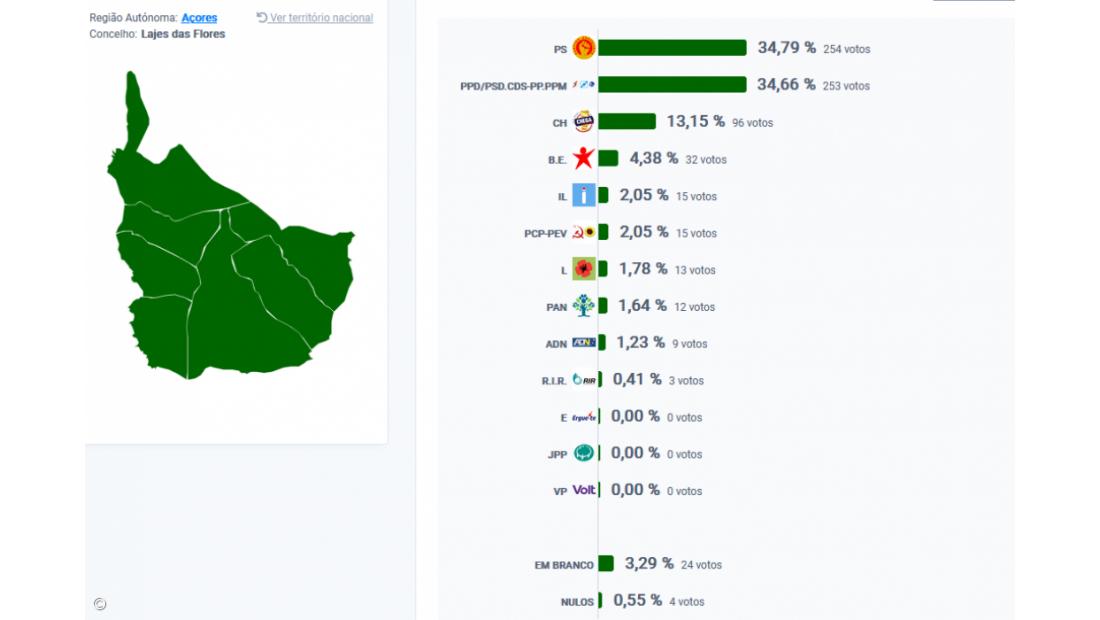1100x620 pixels.
Task: Click the ADN party logo
Action: pos(583,343)
